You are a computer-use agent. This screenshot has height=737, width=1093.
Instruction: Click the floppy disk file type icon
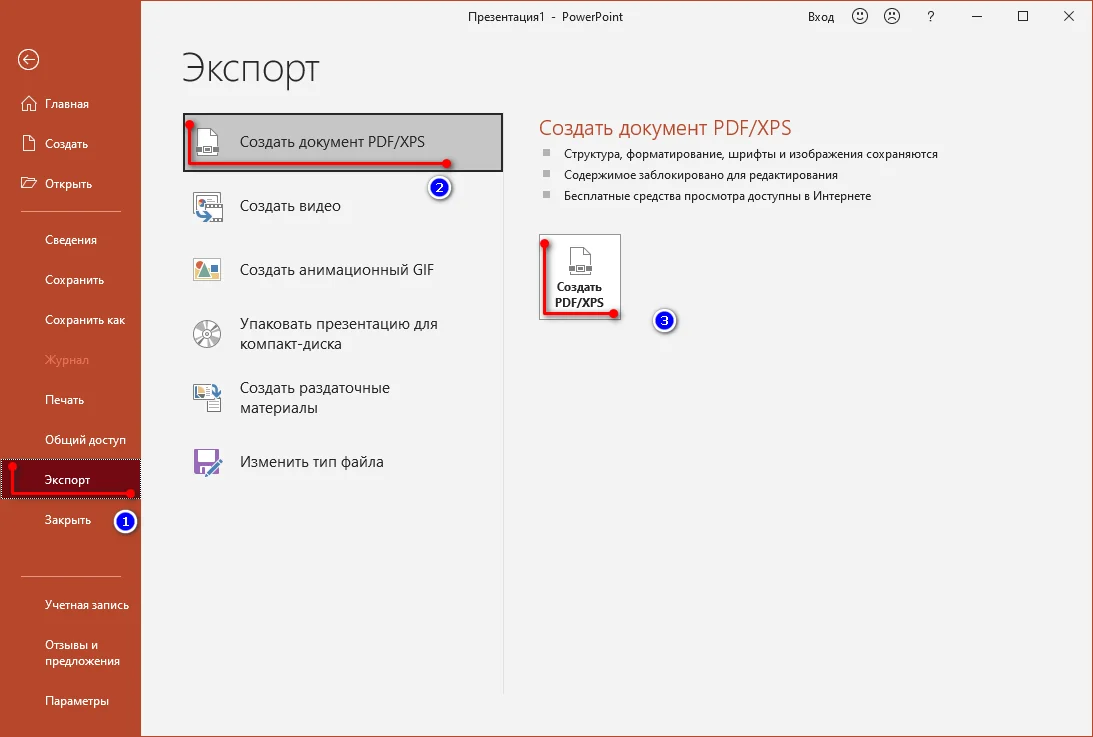207,462
